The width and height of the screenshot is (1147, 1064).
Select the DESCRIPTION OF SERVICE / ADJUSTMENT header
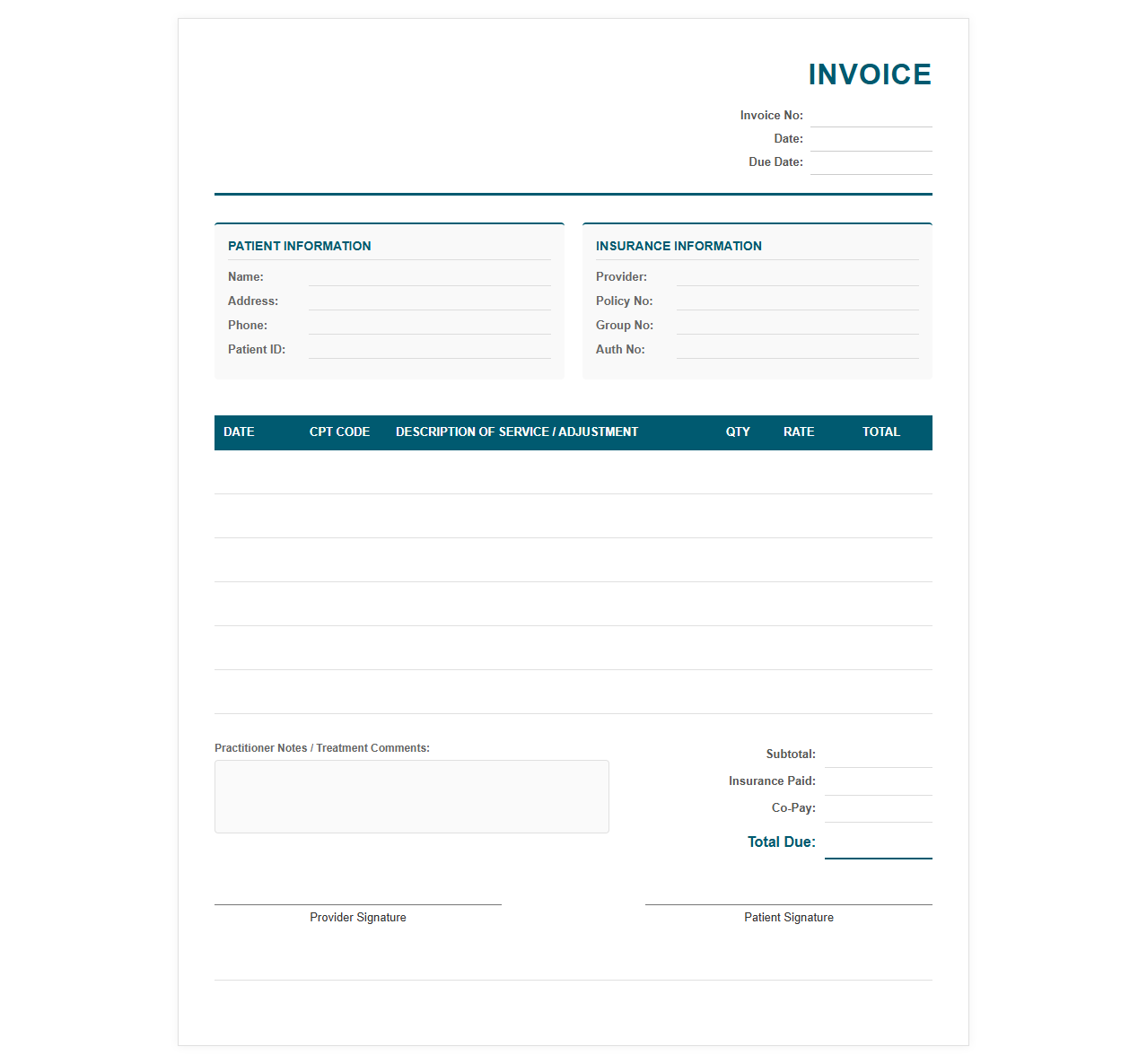(x=517, y=432)
